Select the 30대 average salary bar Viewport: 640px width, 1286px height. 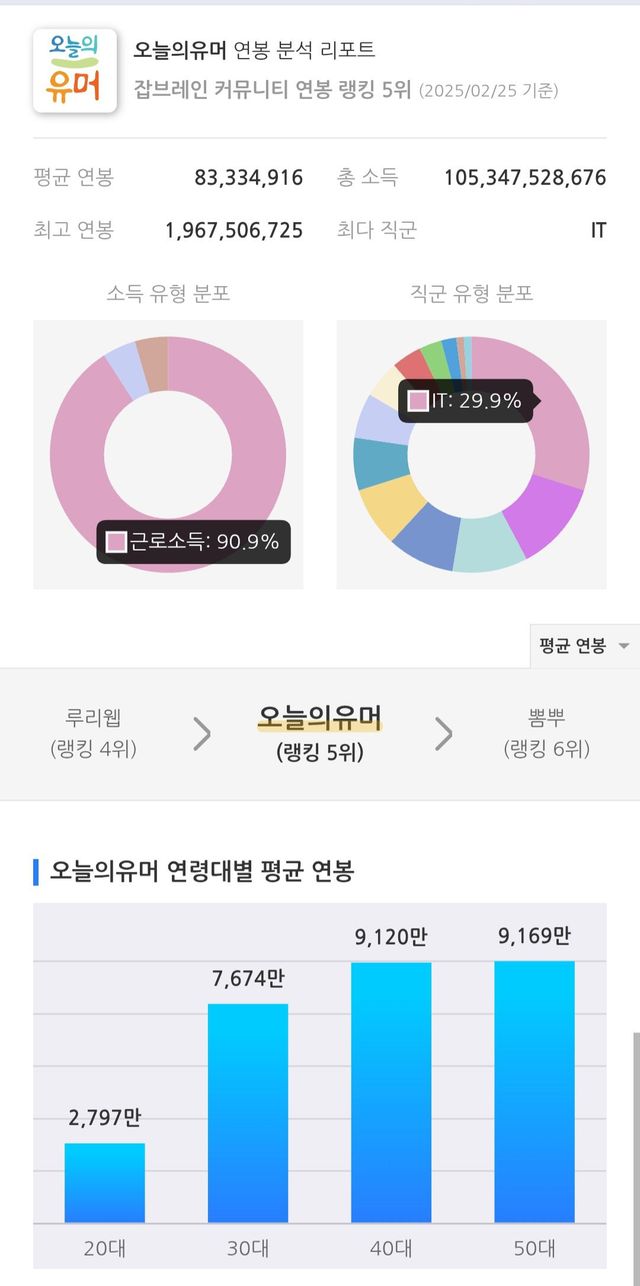(248, 1113)
